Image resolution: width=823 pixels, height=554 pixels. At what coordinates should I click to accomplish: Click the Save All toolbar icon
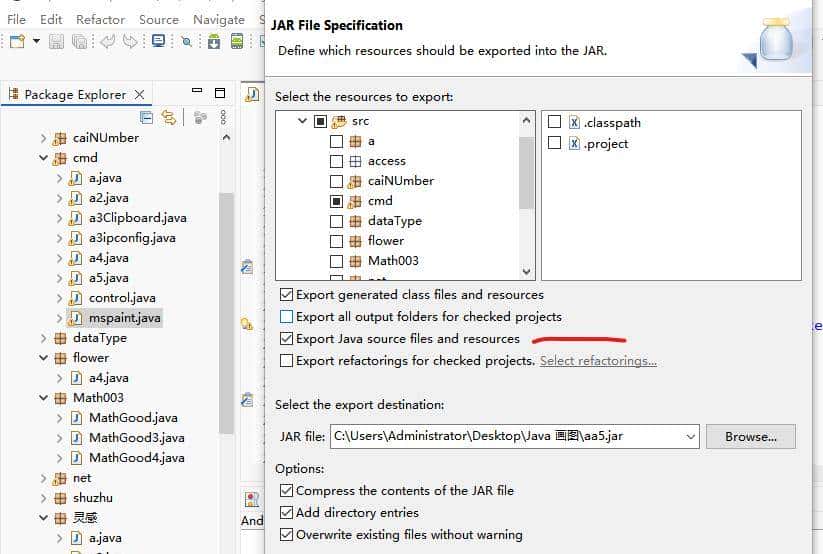[79, 41]
